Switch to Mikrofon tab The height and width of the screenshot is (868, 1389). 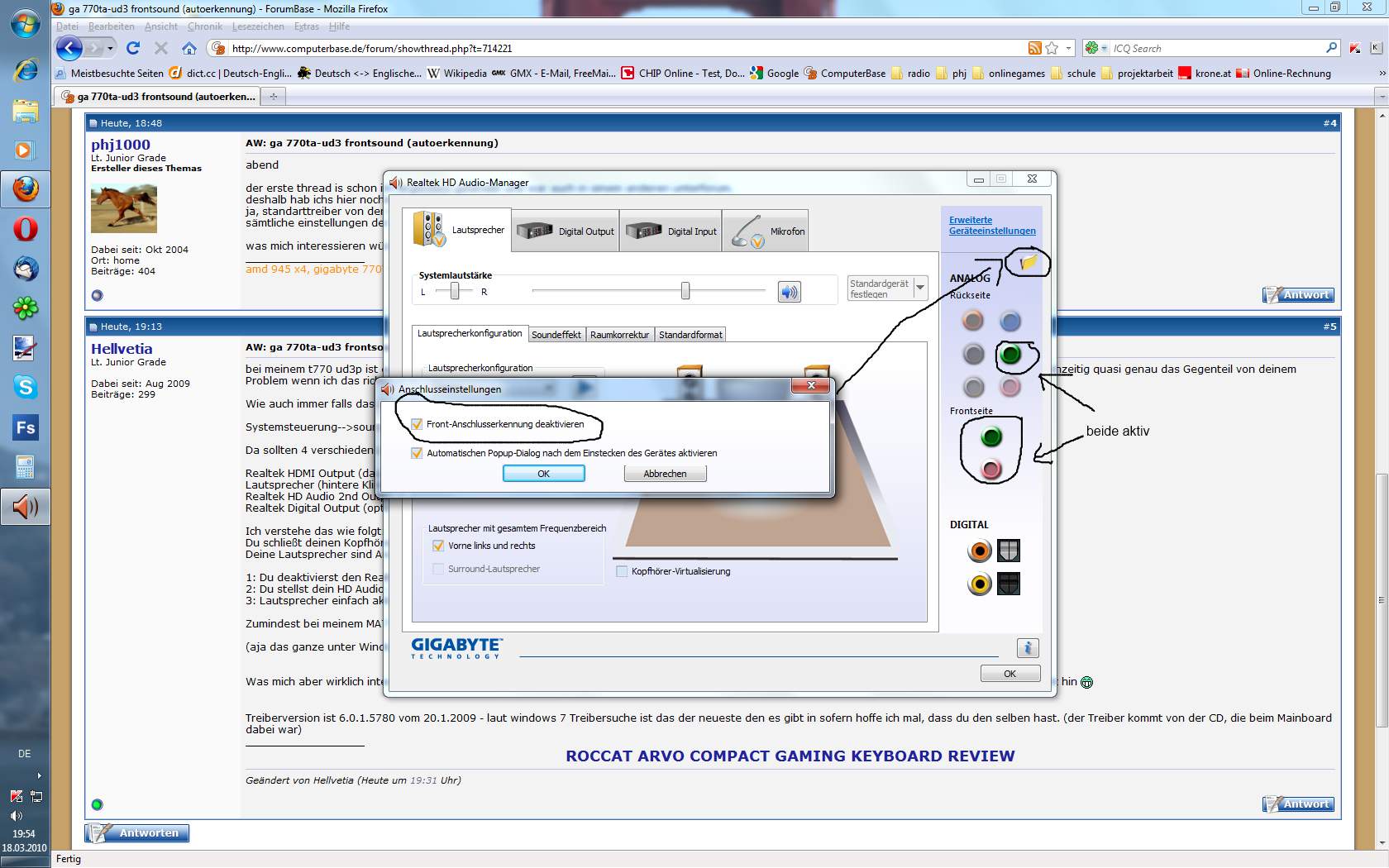click(766, 231)
